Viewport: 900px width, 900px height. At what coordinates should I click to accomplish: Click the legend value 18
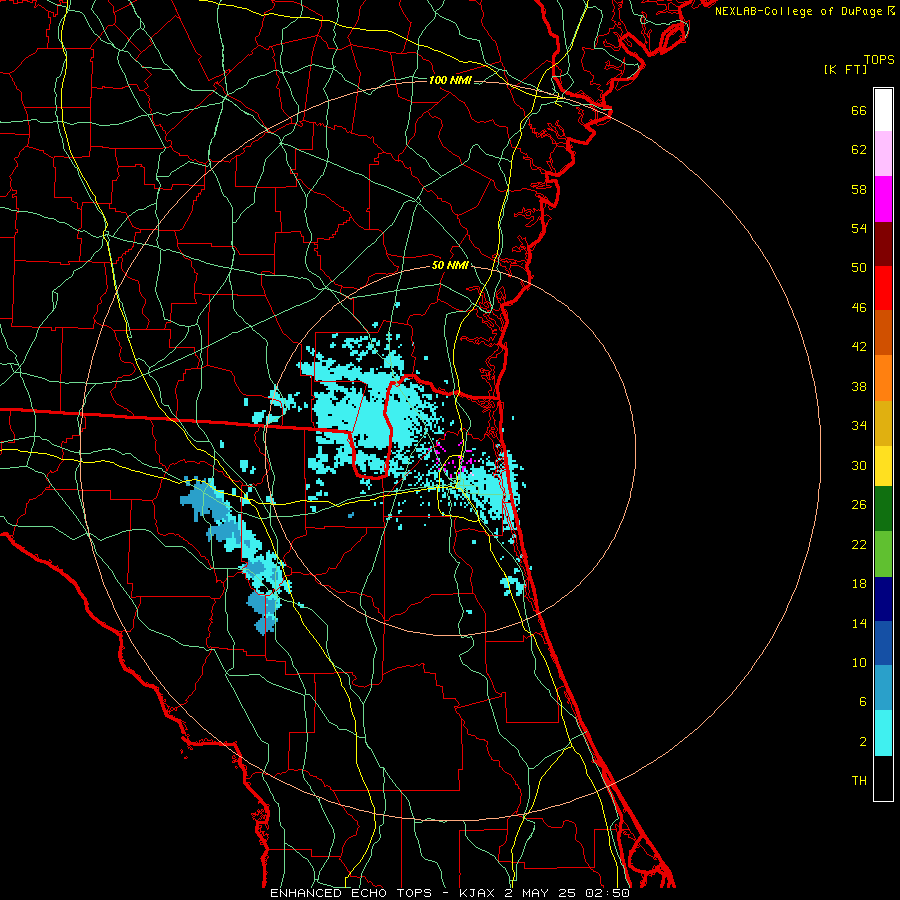coord(859,584)
